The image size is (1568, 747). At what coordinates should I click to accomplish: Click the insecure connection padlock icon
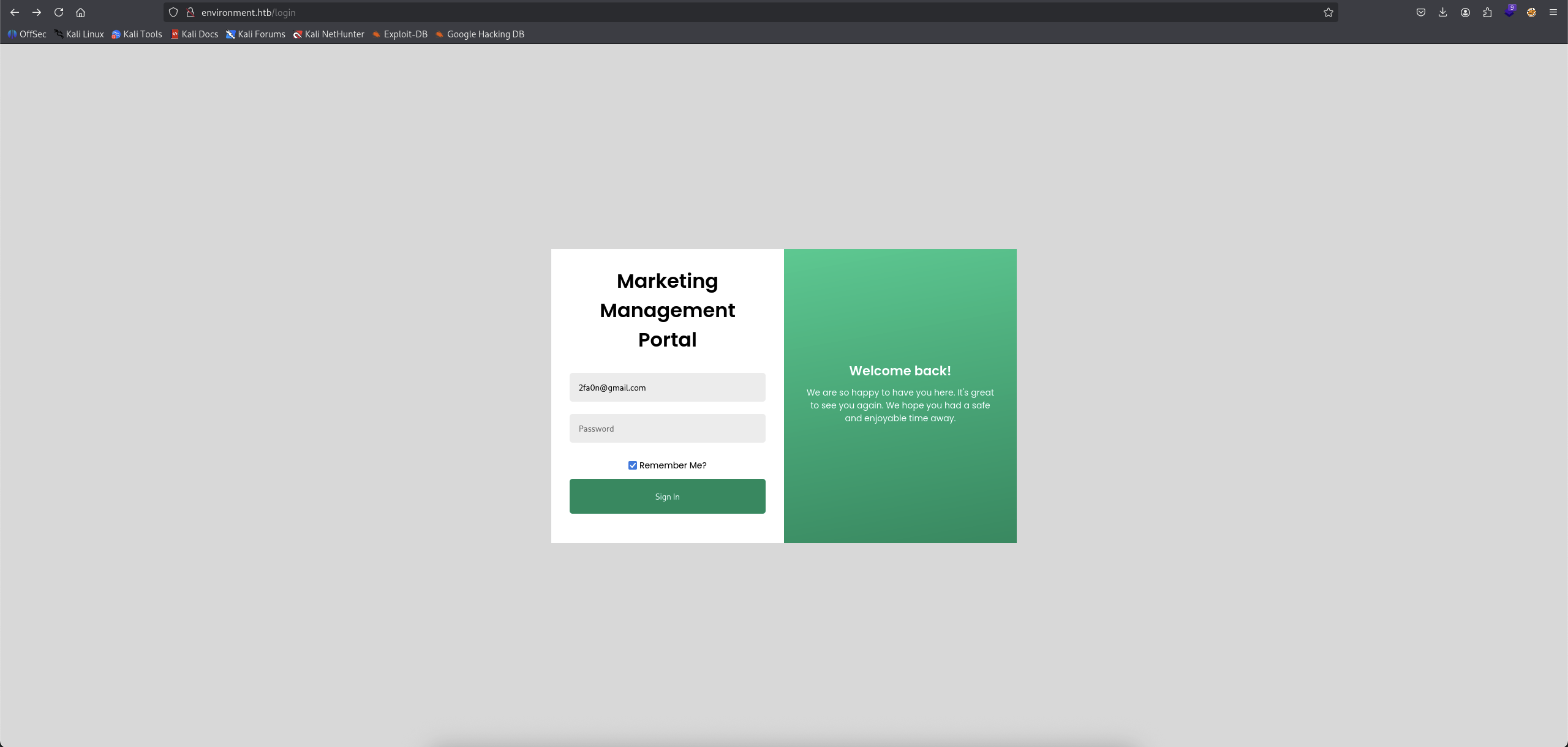(190, 12)
